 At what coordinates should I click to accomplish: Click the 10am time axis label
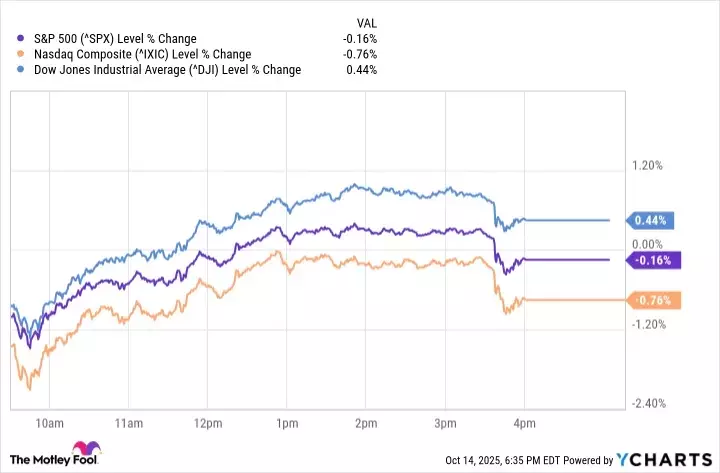point(48,420)
